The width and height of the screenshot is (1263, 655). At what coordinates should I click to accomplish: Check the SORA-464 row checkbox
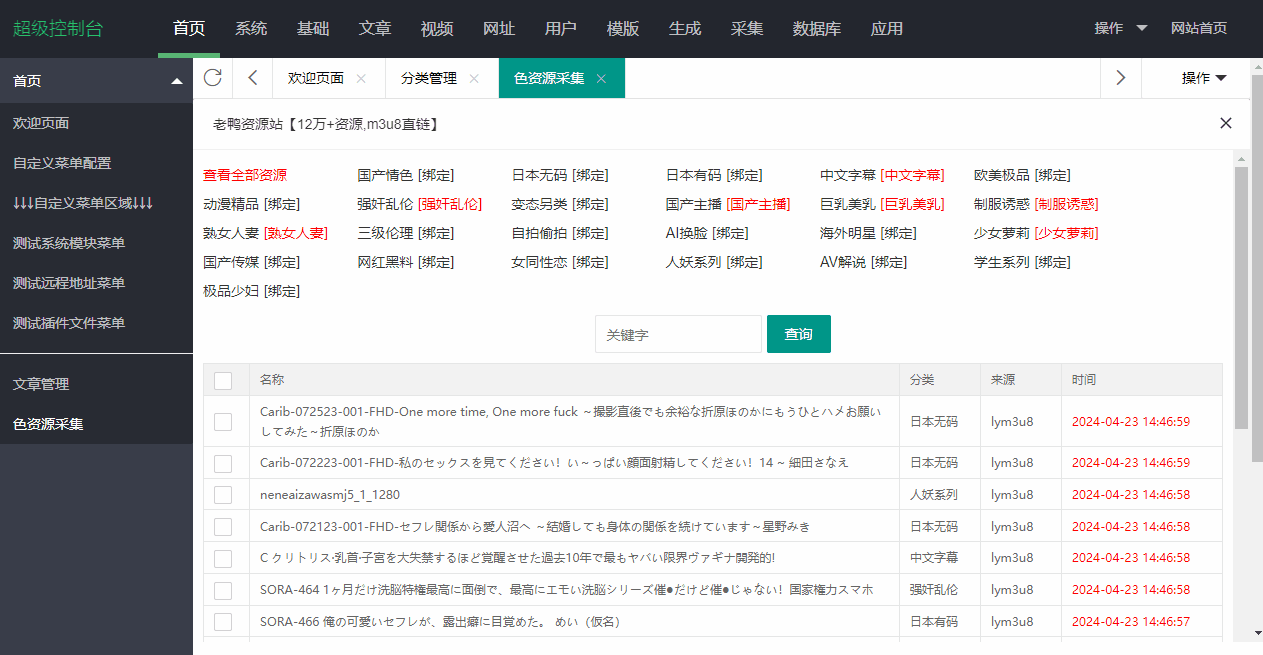tap(223, 590)
